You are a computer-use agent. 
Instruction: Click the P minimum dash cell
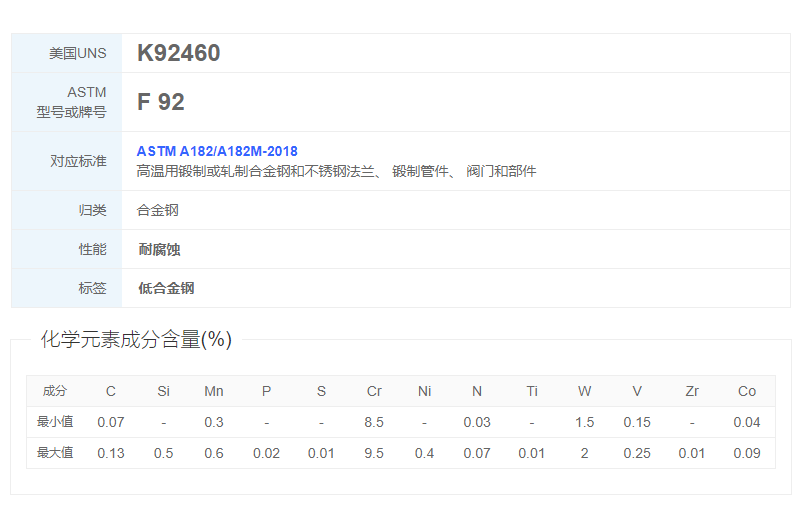pyautogui.click(x=266, y=423)
